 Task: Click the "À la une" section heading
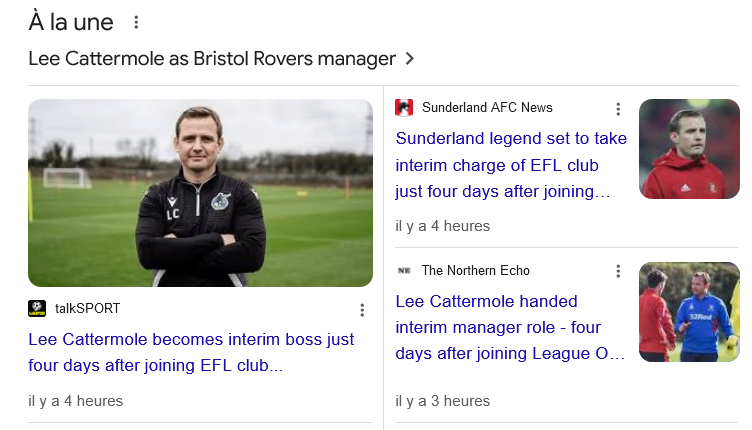click(71, 22)
